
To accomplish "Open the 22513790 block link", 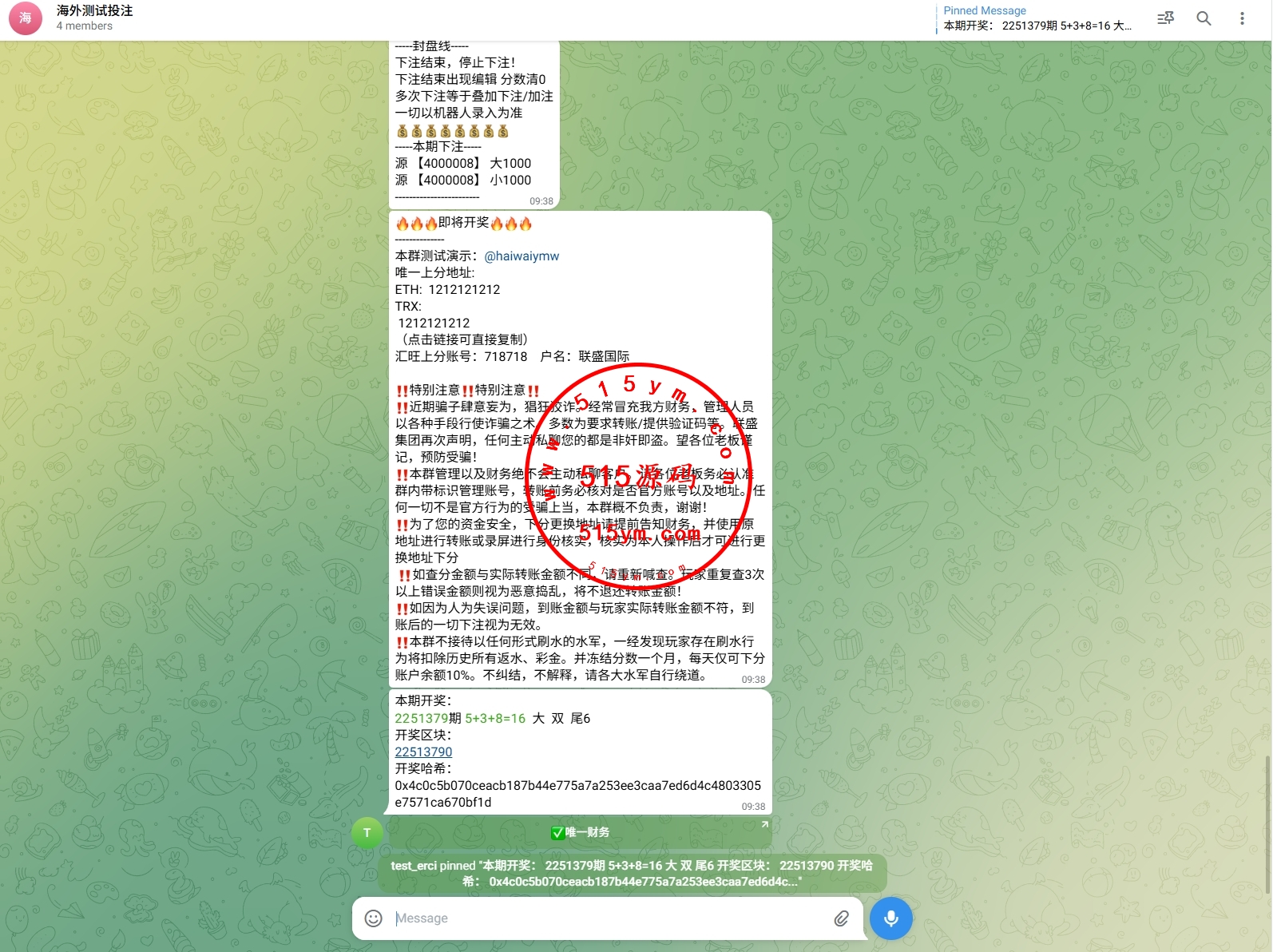I will pyautogui.click(x=423, y=752).
